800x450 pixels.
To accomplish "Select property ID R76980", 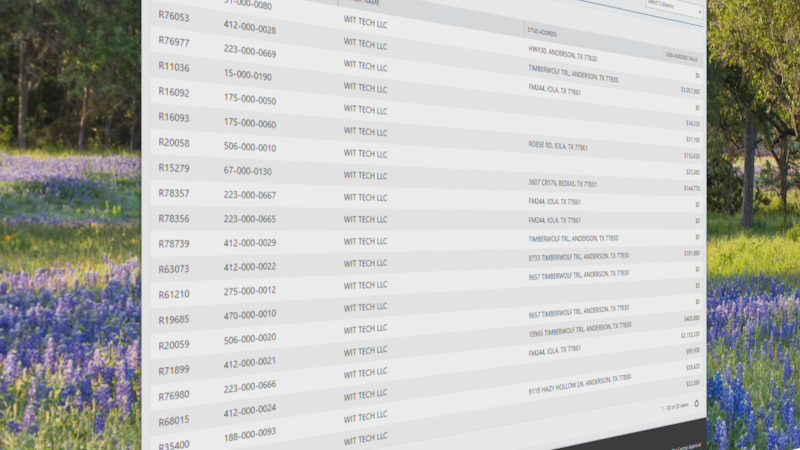I will [x=173, y=395].
